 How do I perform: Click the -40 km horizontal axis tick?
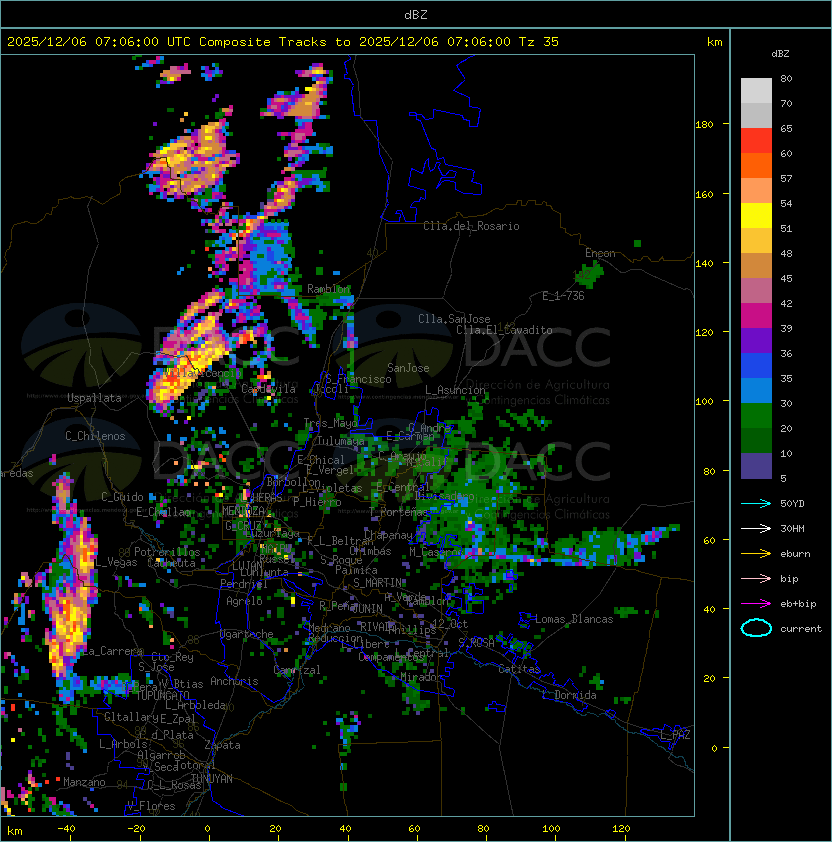[x=66, y=829]
